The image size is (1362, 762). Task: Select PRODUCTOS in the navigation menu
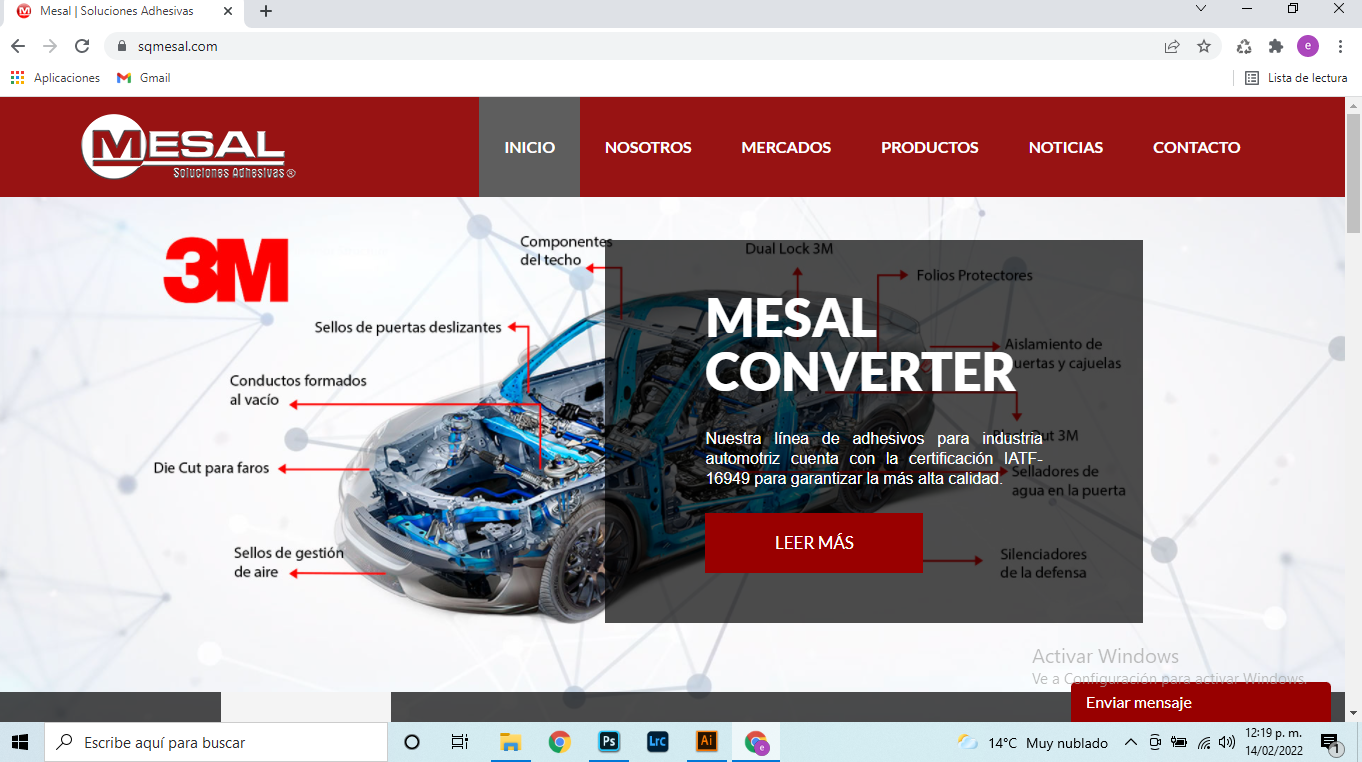click(x=929, y=147)
